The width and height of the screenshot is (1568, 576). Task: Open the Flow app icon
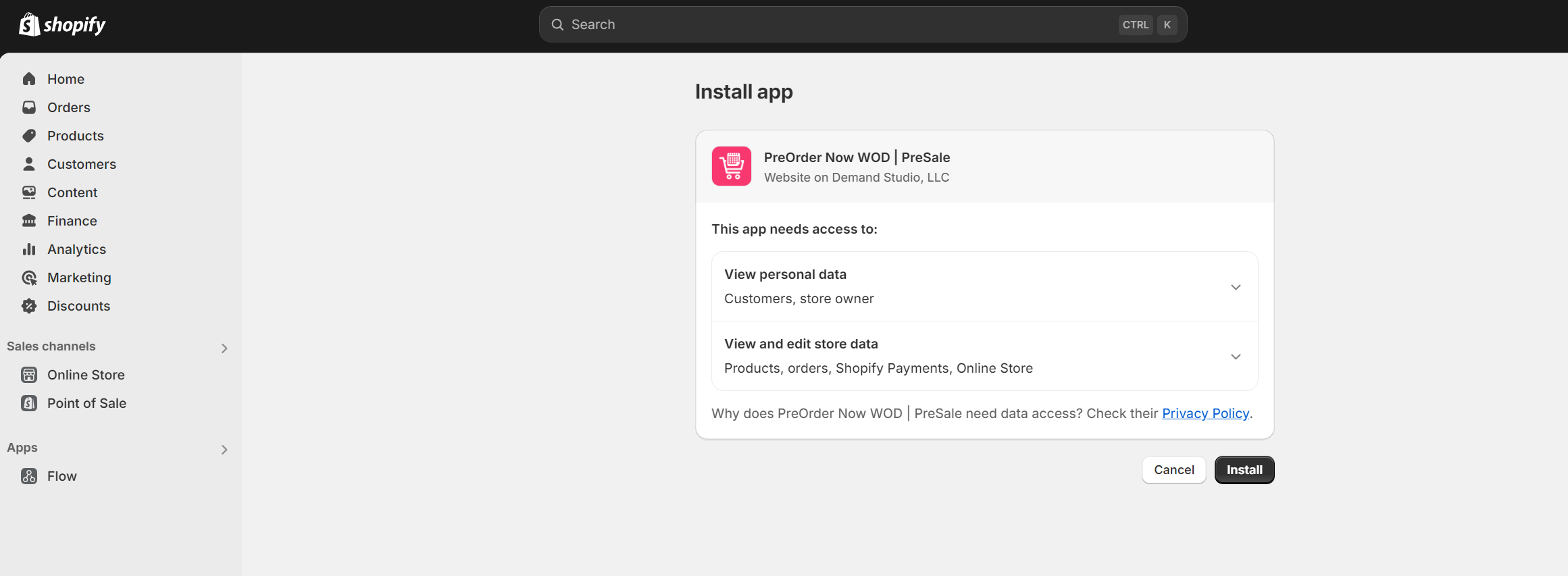coord(29,476)
